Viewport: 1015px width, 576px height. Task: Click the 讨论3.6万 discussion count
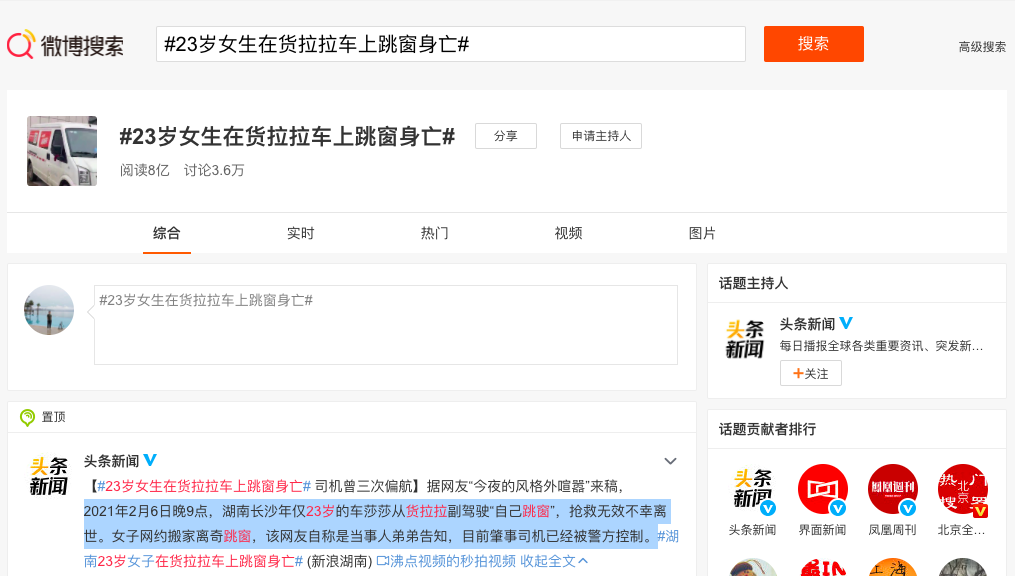(214, 170)
